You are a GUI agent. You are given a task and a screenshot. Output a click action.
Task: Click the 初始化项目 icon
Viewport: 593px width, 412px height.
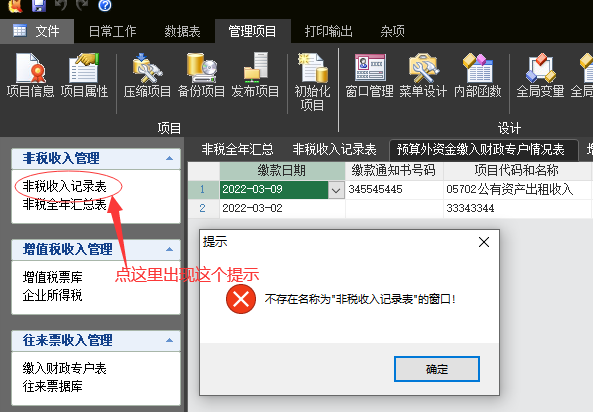312,81
